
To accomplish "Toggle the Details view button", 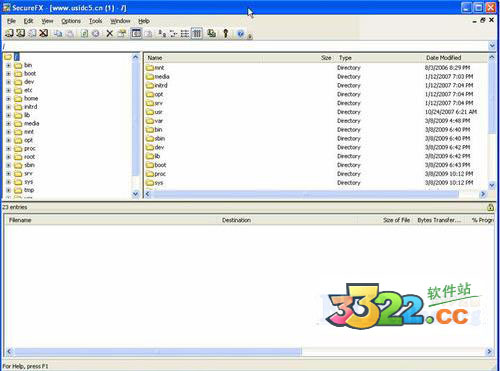I will pos(197,33).
